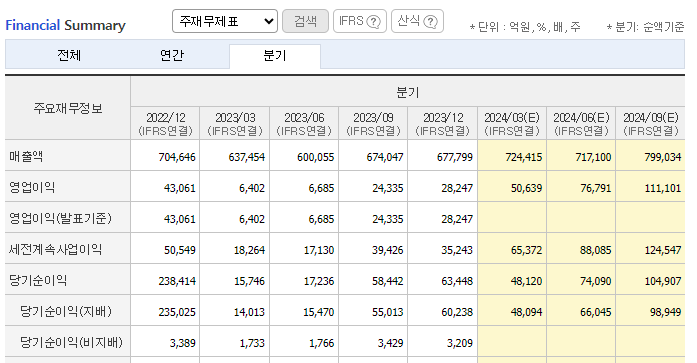
Task: Click the 88,085 pre-tax income estimate
Action: point(596,250)
